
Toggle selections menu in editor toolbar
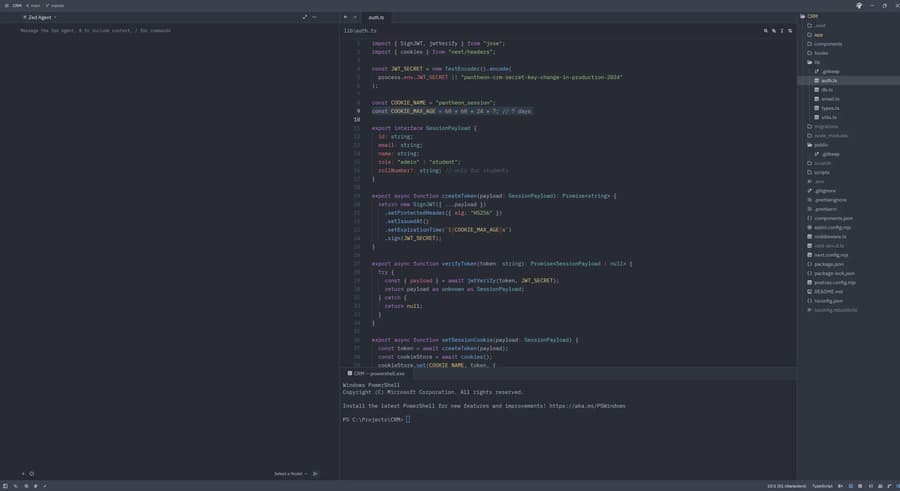(x=782, y=30)
